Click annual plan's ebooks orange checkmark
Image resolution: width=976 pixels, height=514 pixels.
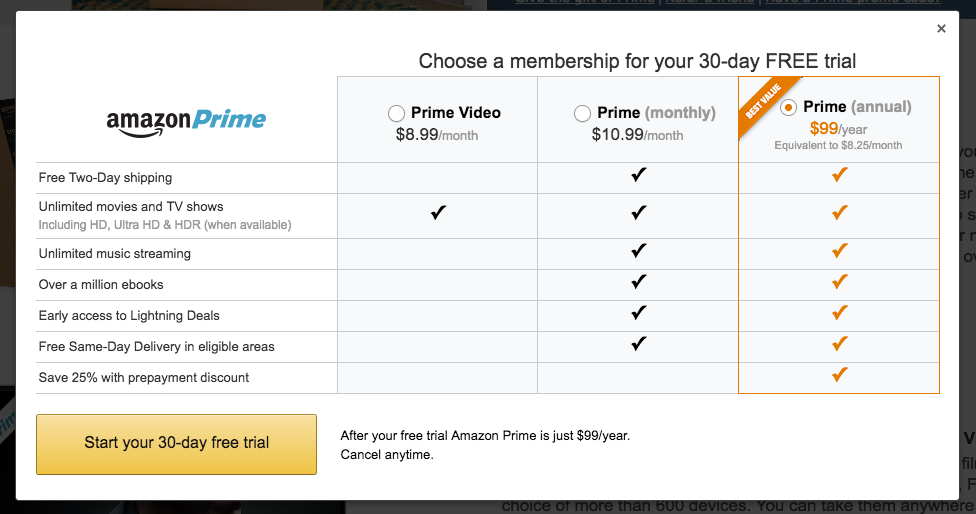pos(839,282)
